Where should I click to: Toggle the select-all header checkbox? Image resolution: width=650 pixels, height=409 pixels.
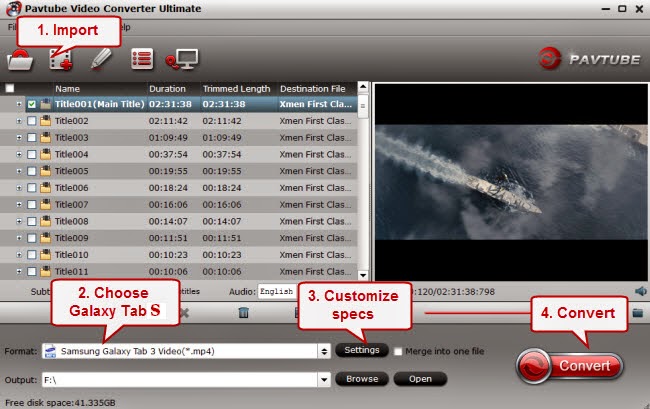(10, 88)
